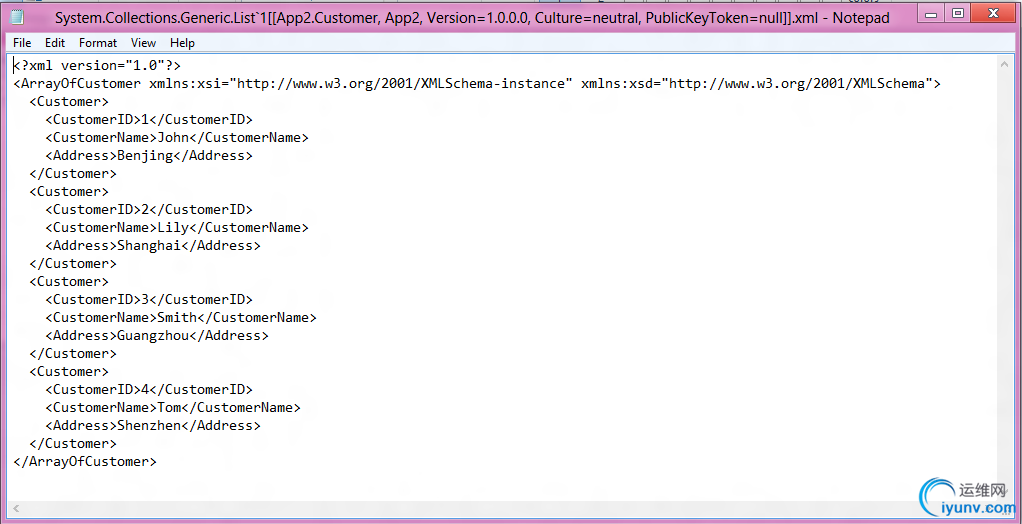
Task: Open the File menu
Action: pos(22,43)
